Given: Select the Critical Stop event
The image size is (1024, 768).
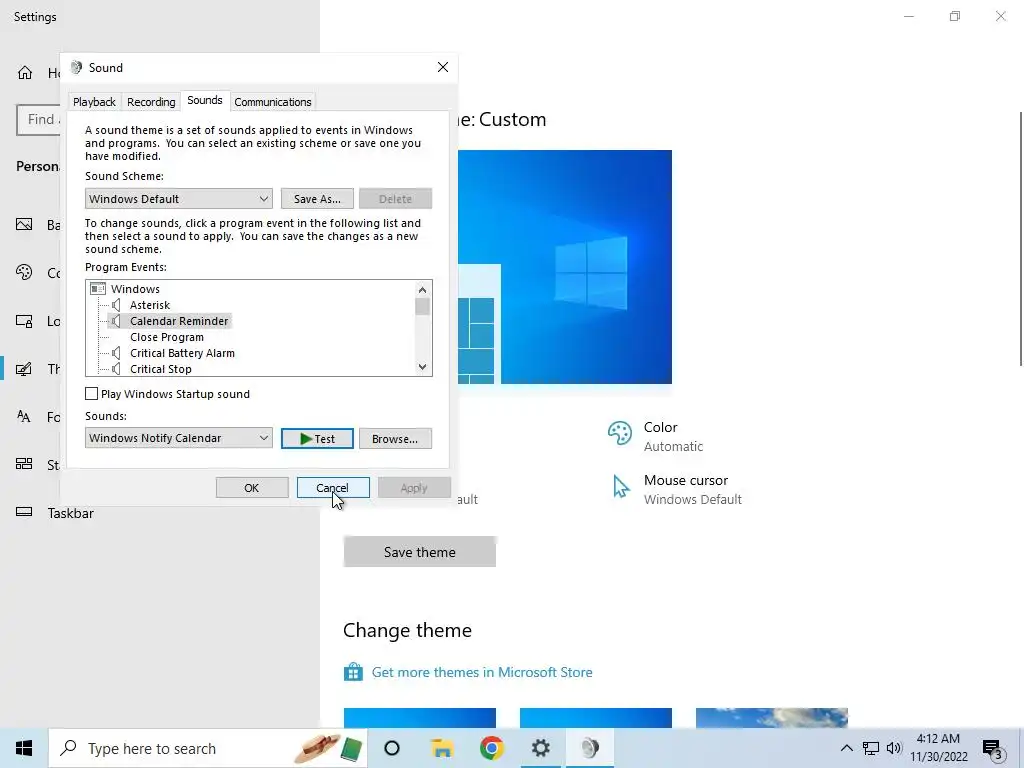Looking at the screenshot, I should (161, 369).
